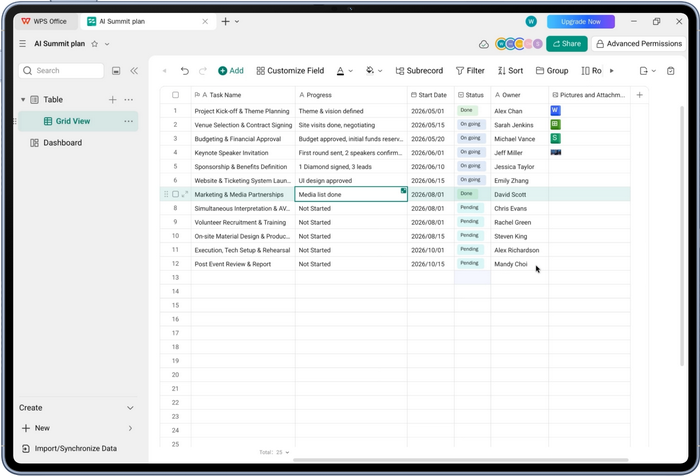Click the sidebar Search field
The height and width of the screenshot is (476, 700).
[61, 71]
